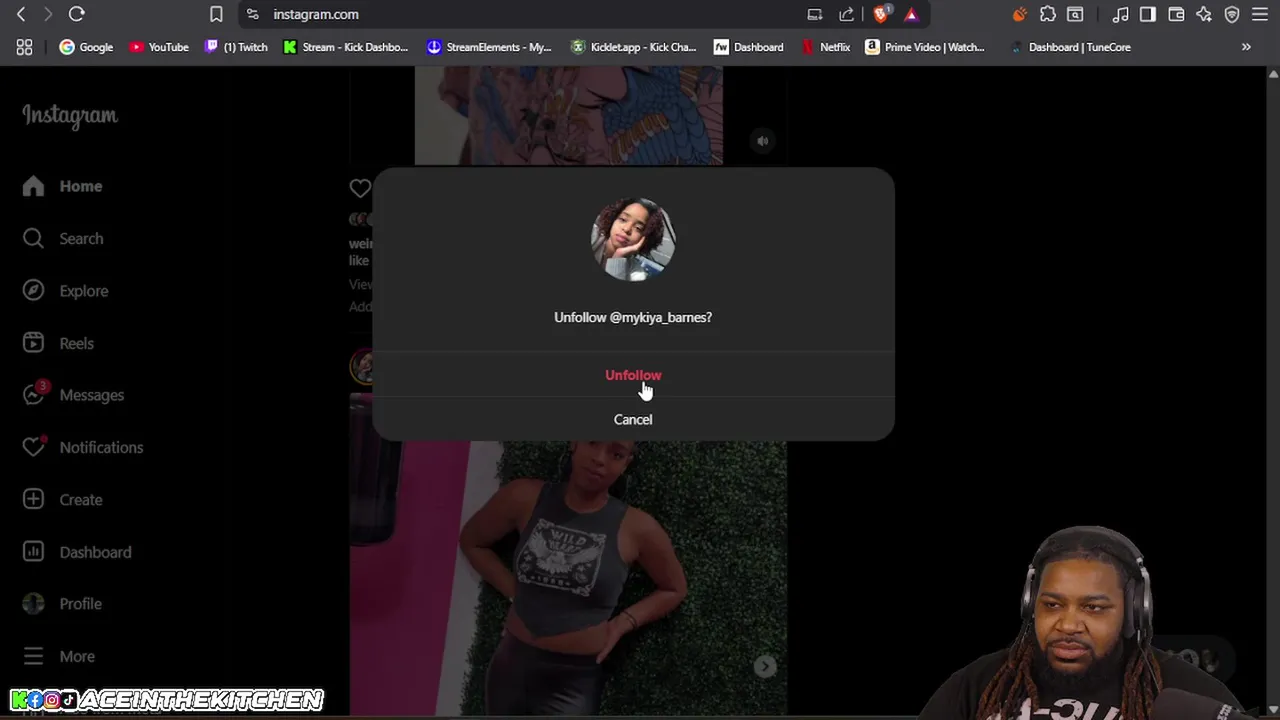Image resolution: width=1280 pixels, height=720 pixels.
Task: Click the site settings icon in address bar
Action: (253, 14)
